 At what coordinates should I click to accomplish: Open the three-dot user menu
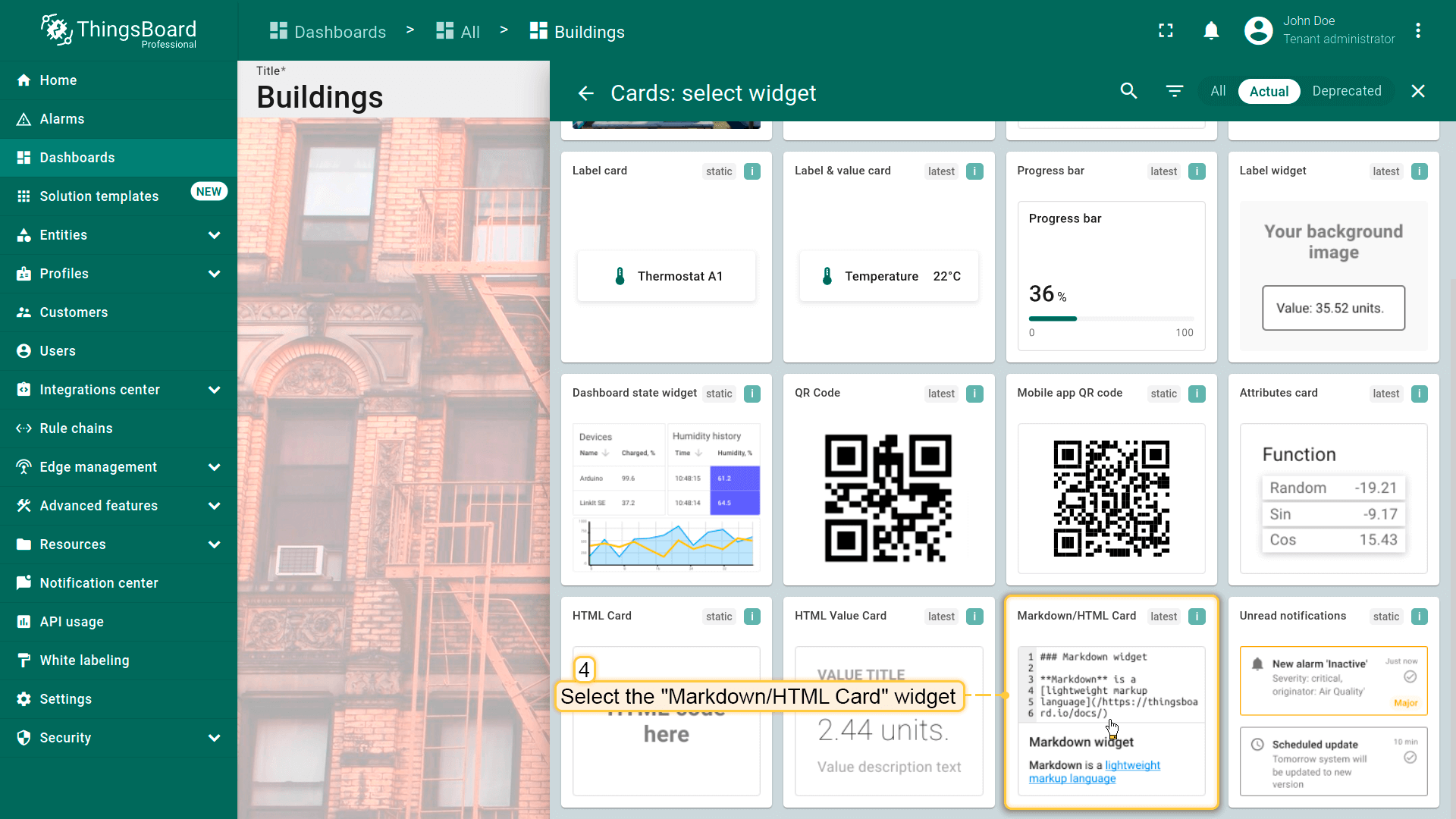point(1417,30)
